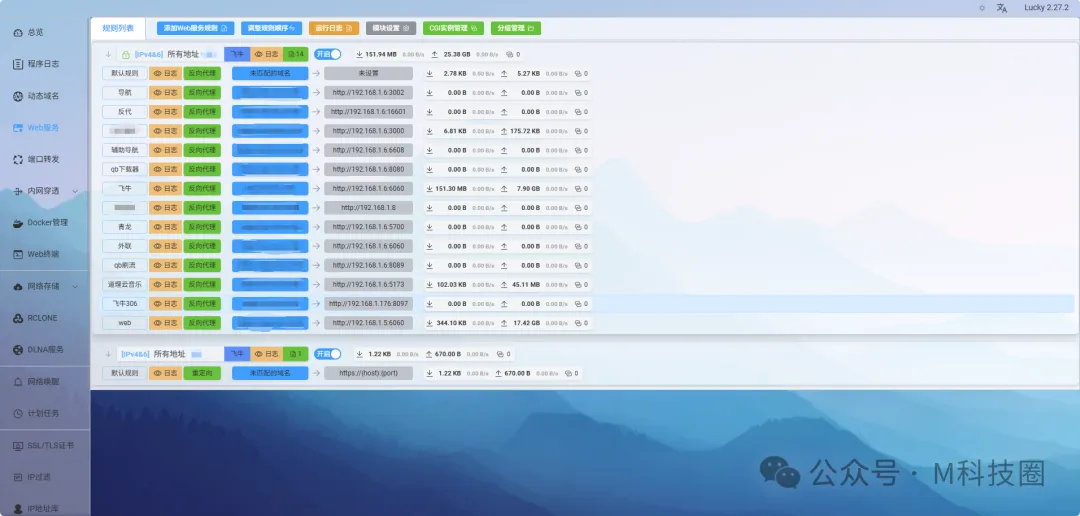Select the 逍遥云音乐 rule name

(125, 284)
